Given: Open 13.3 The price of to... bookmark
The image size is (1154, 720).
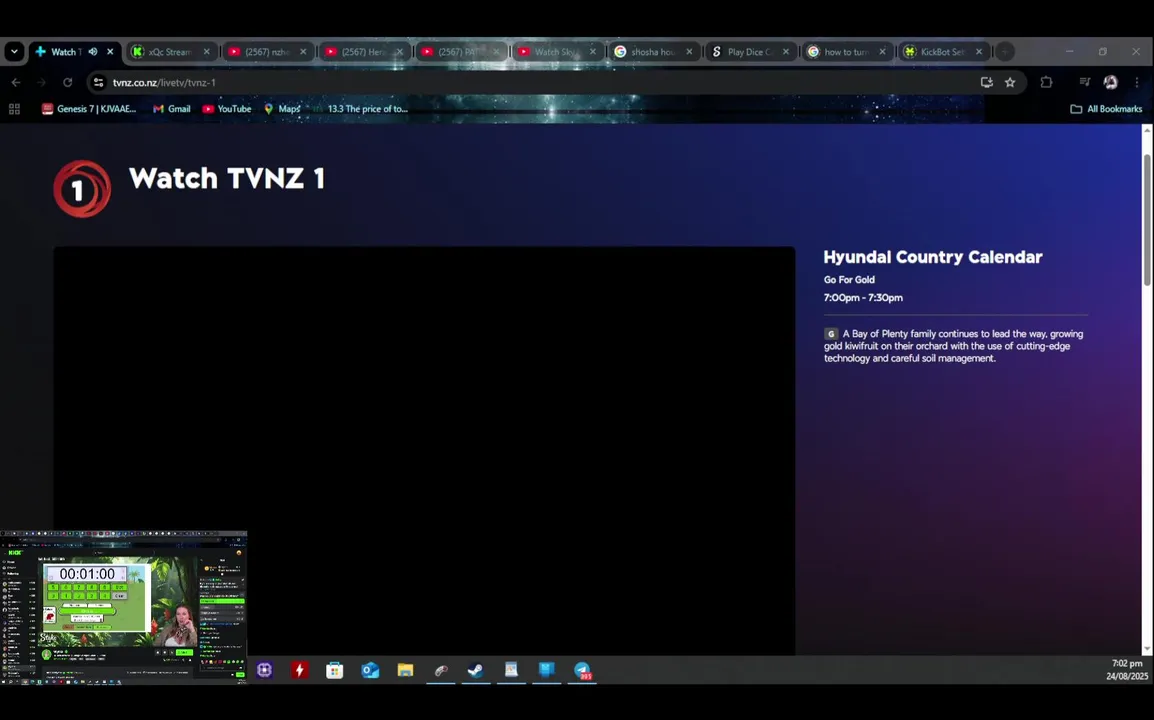Looking at the screenshot, I should pos(360,109).
